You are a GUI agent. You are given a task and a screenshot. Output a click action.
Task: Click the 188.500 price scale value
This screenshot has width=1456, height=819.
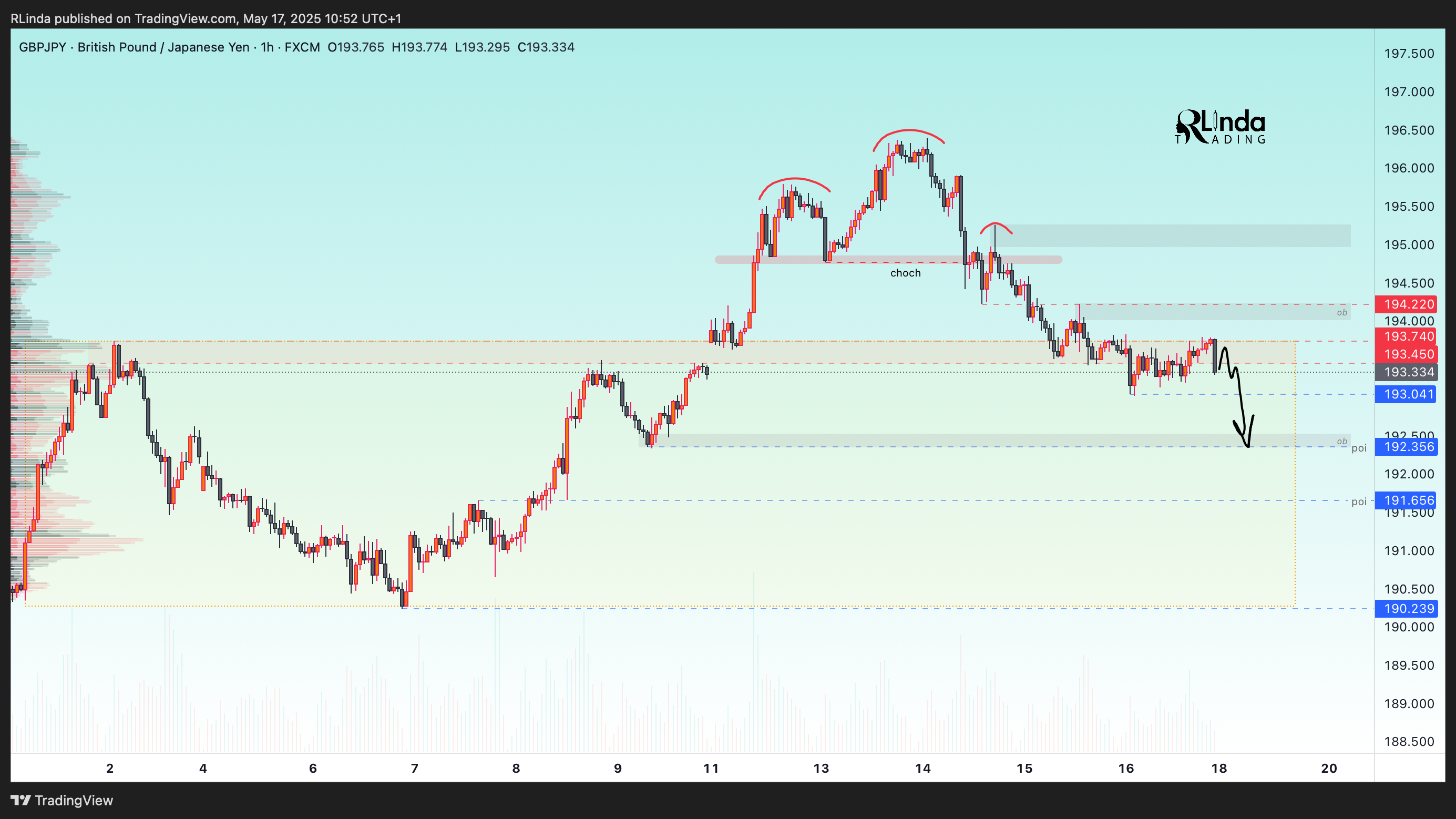1409,742
